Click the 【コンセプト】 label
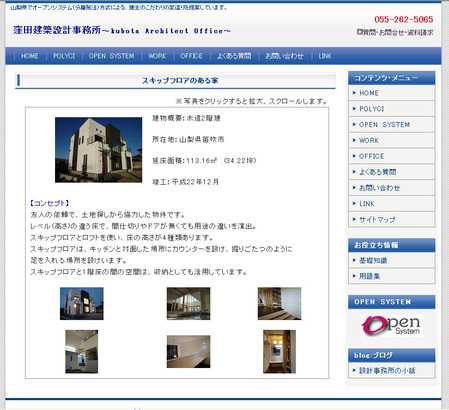 (x=49, y=203)
